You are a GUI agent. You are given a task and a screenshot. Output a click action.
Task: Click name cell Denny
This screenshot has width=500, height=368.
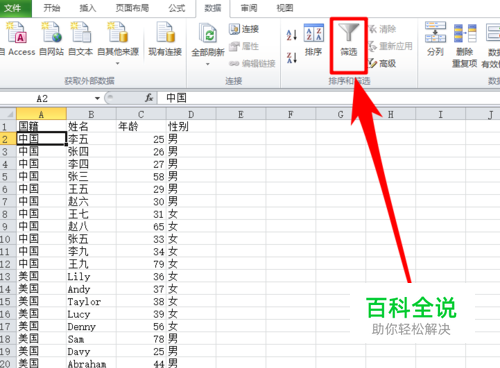click(91, 326)
